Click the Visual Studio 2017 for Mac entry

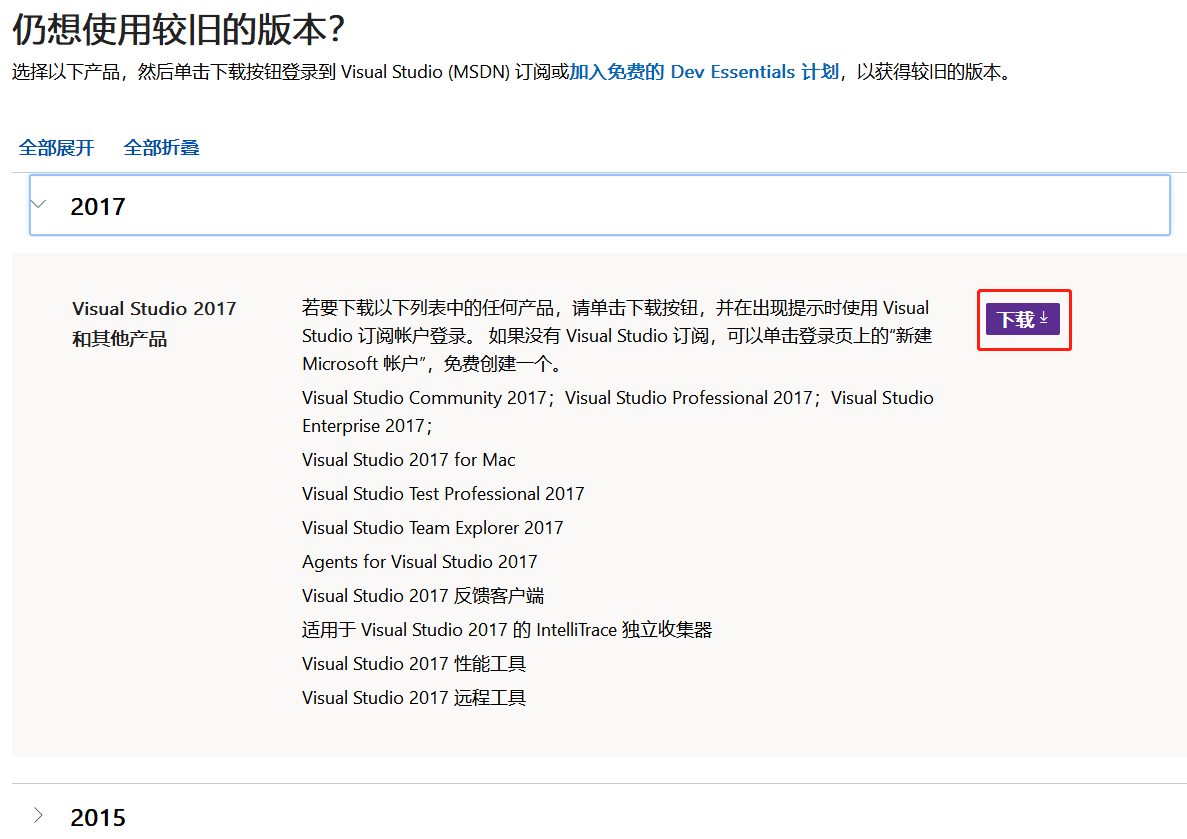[409, 460]
